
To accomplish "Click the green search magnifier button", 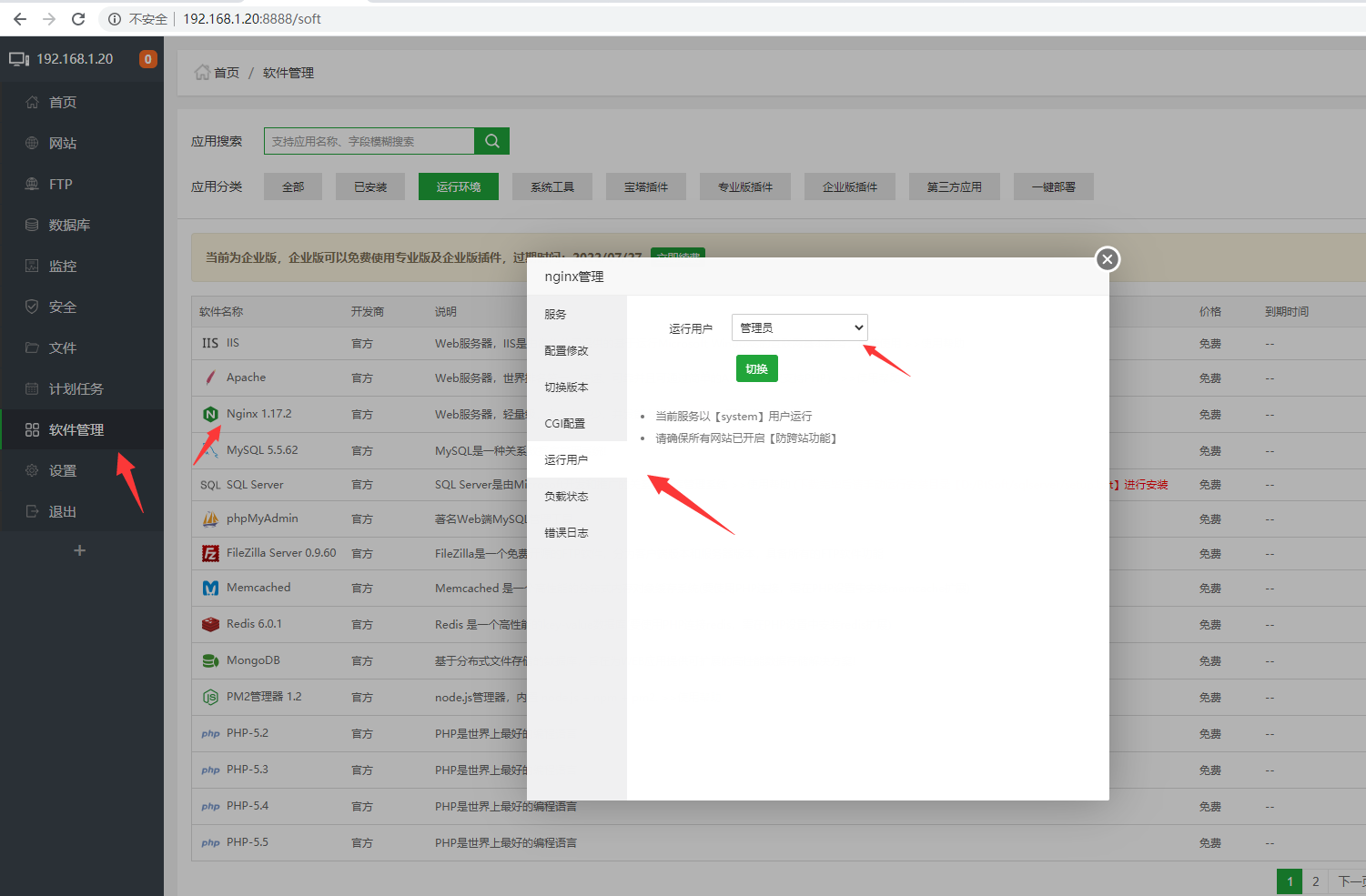I will [x=491, y=141].
